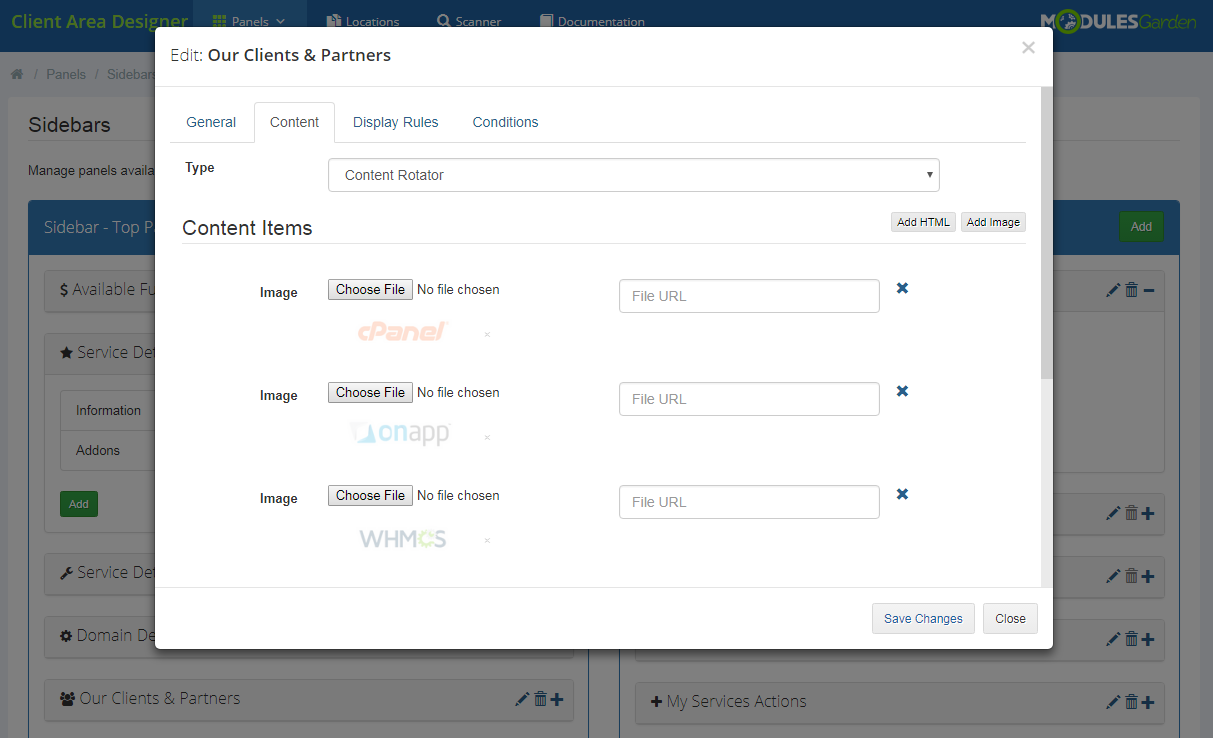Open the Panels menu in the top navbar
The width and height of the screenshot is (1213, 738).
(x=250, y=21)
